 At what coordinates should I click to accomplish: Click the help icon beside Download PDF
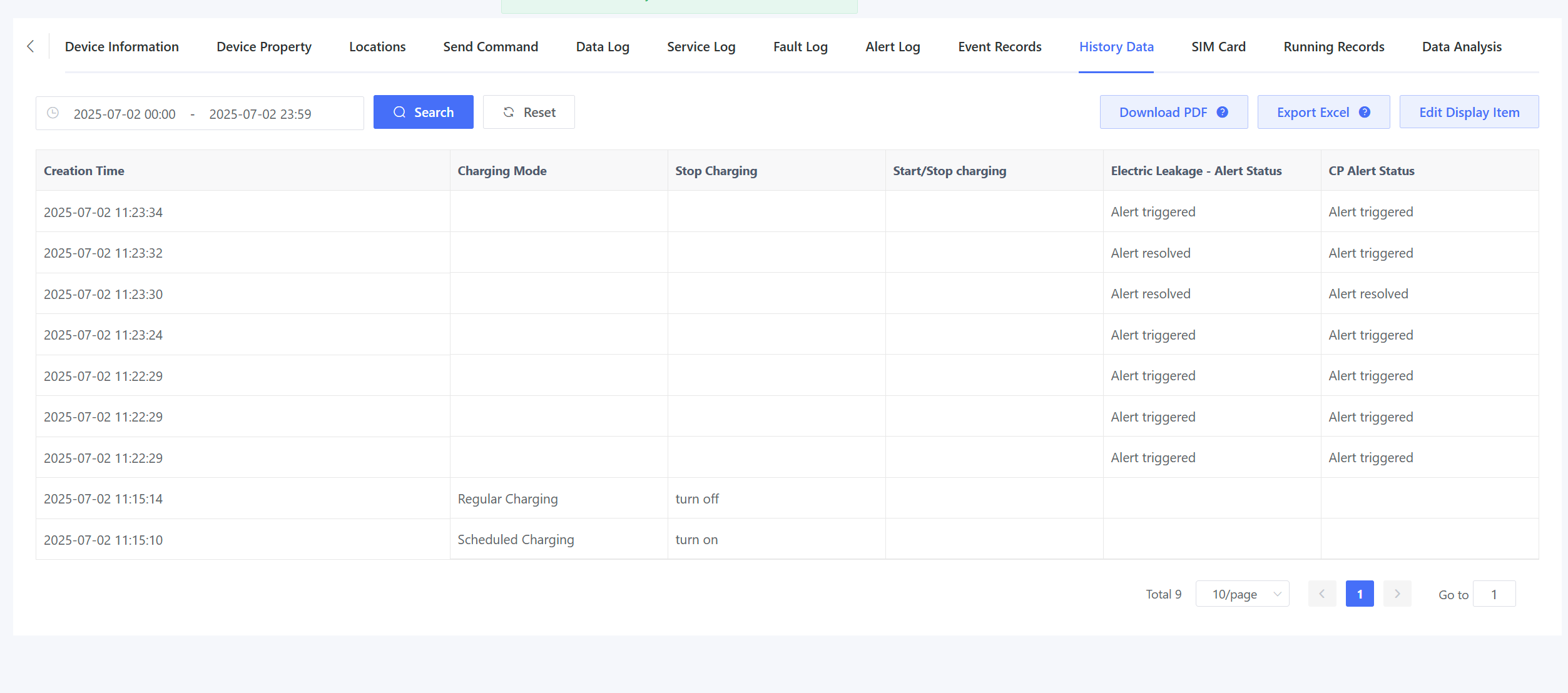(1222, 113)
